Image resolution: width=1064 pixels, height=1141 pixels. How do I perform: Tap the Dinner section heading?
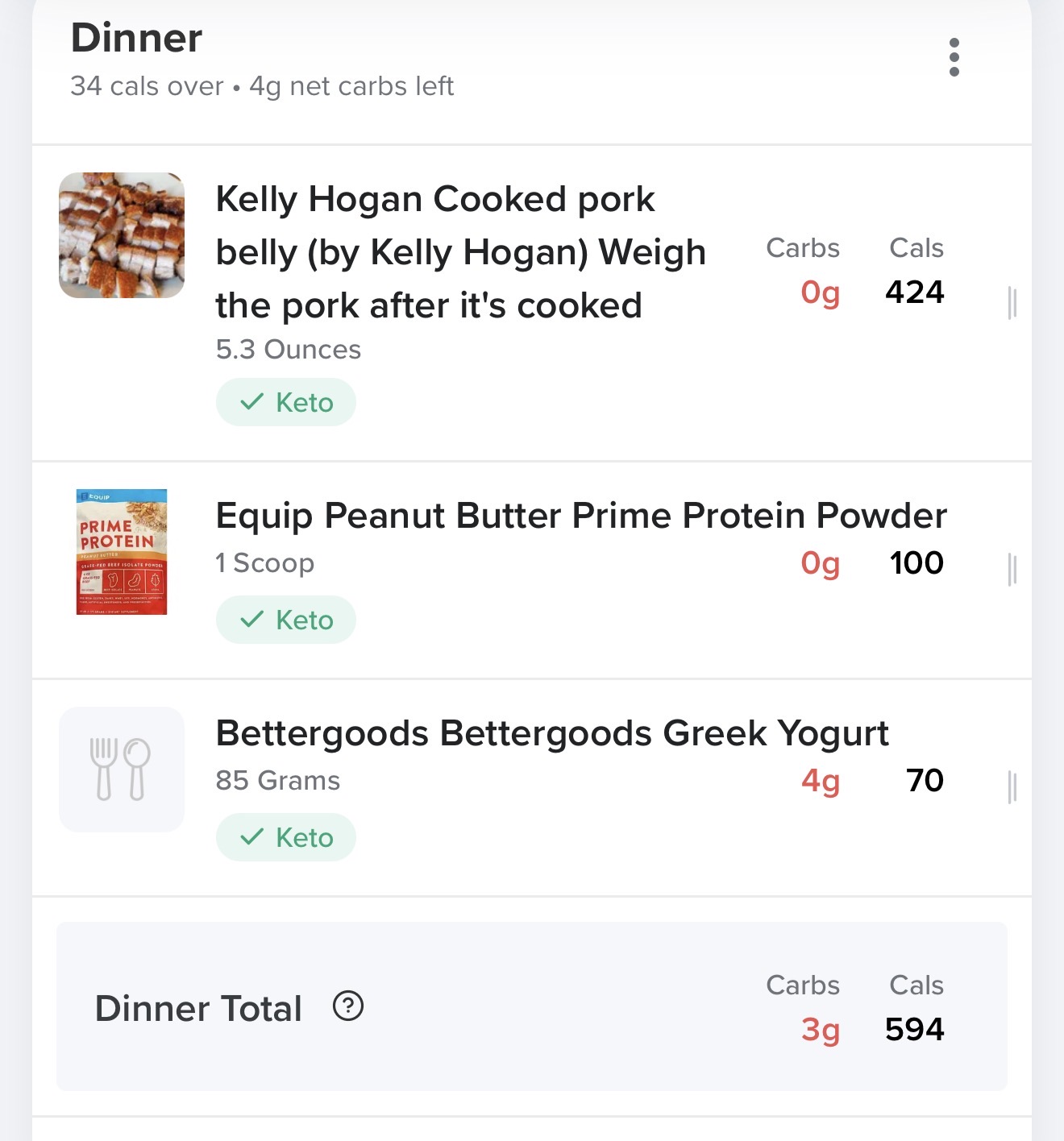pos(137,38)
